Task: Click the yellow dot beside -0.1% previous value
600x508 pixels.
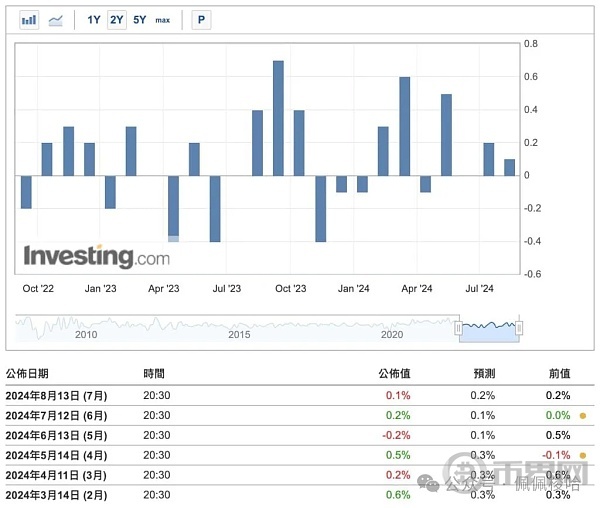Action: 582,454
